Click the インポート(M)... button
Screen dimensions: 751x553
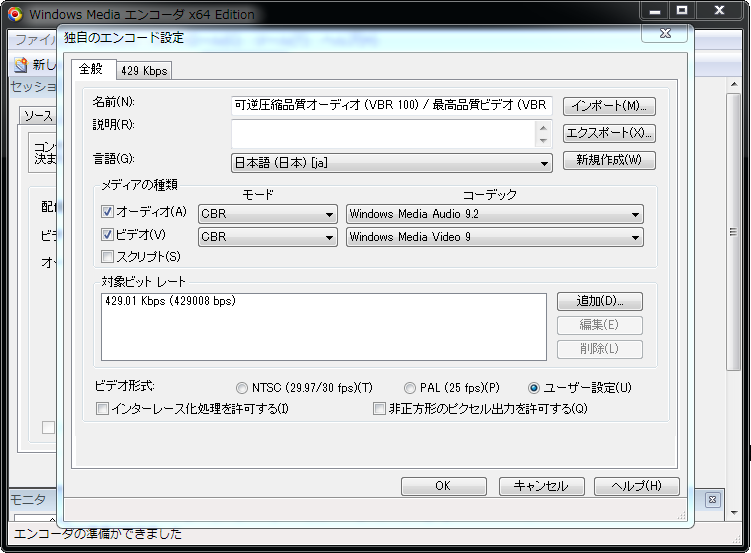click(608, 106)
